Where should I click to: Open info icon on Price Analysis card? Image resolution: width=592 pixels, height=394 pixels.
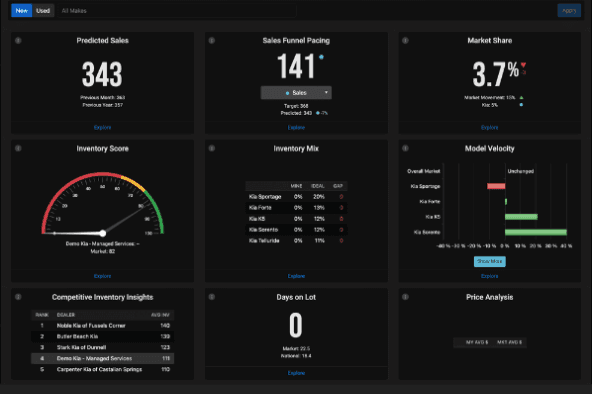[x=405, y=297]
